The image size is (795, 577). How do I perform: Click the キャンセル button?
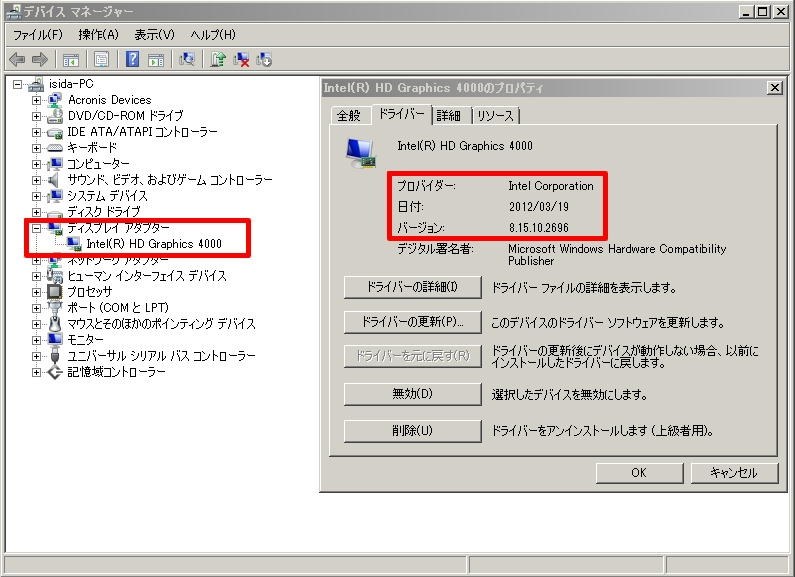[734, 473]
